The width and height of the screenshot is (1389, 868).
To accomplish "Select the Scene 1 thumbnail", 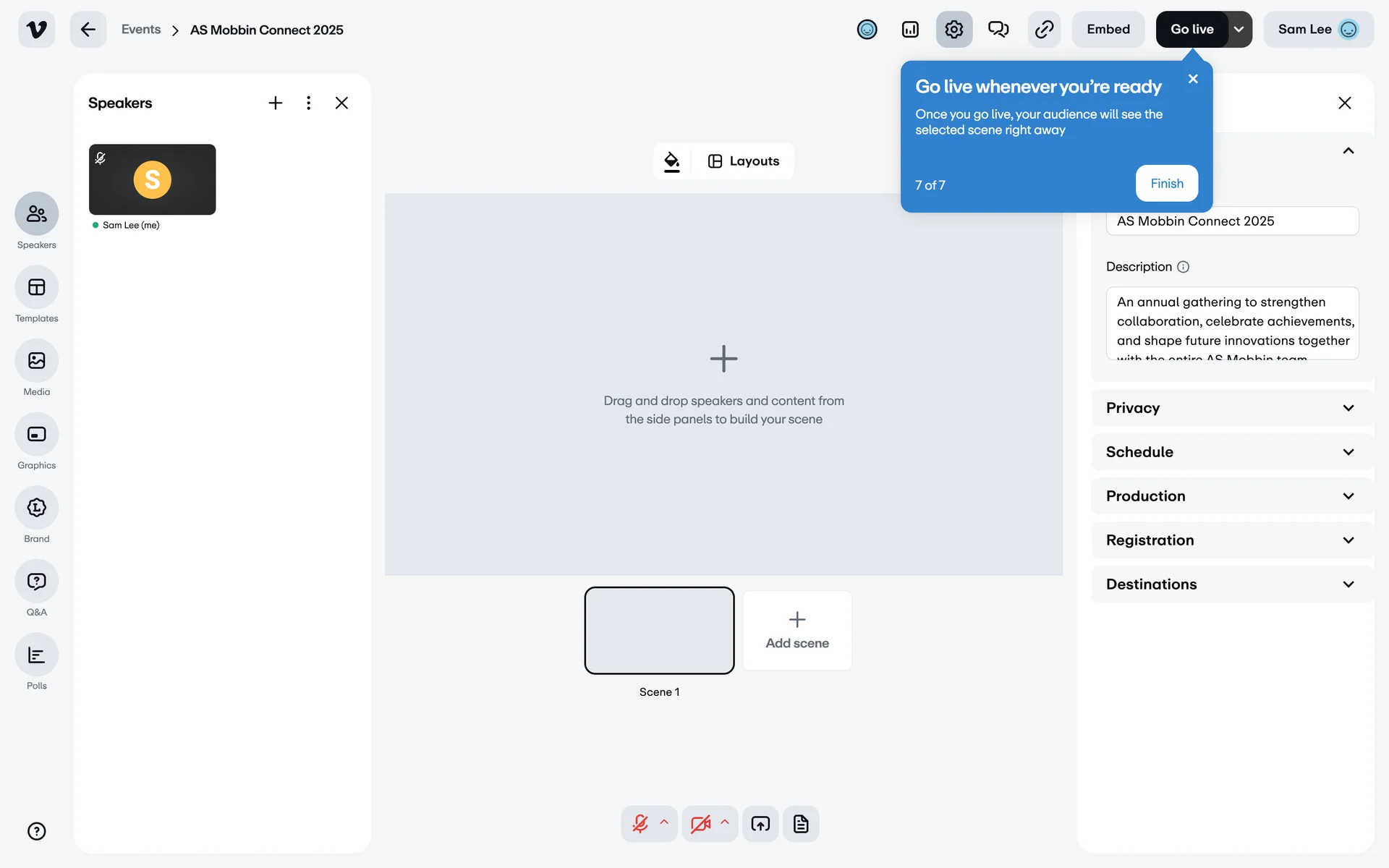I will pos(659,630).
